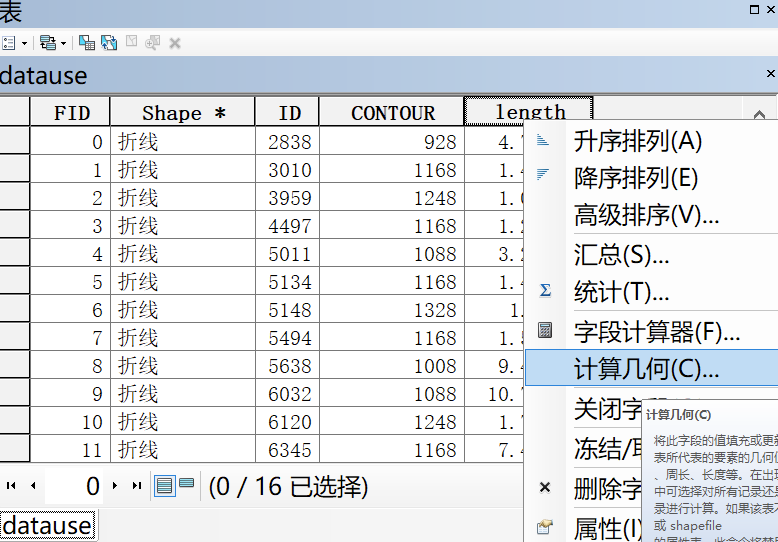Click the ID cell 6345

[x=287, y=450]
